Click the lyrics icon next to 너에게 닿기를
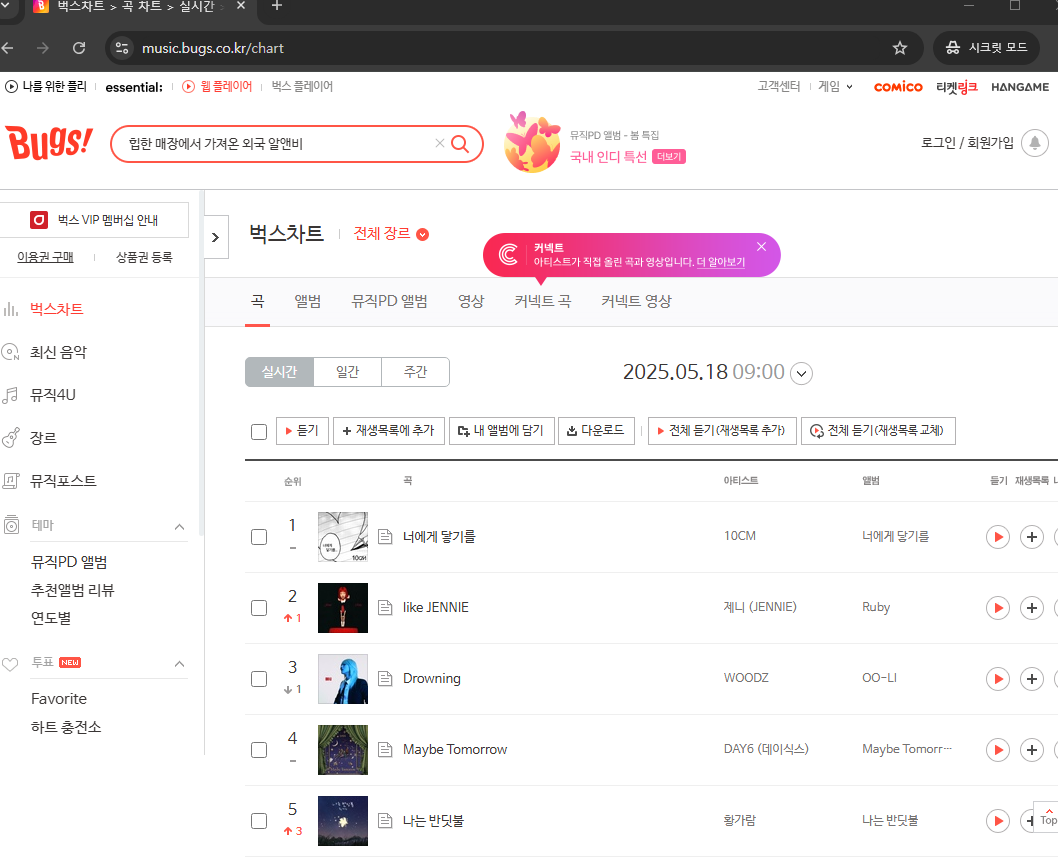This screenshot has height=866, width=1058. pos(385,536)
